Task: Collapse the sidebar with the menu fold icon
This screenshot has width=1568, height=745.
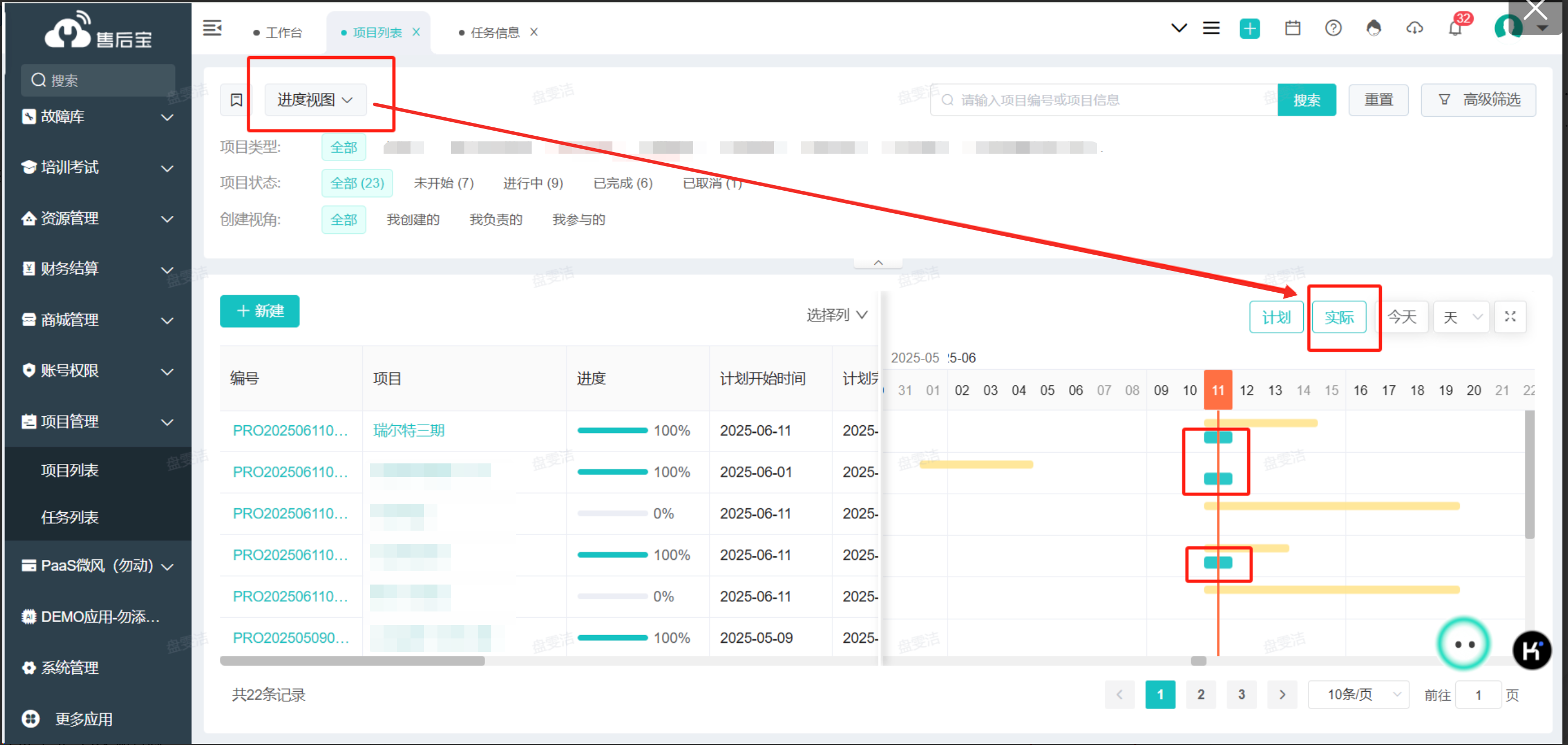Action: point(212,28)
